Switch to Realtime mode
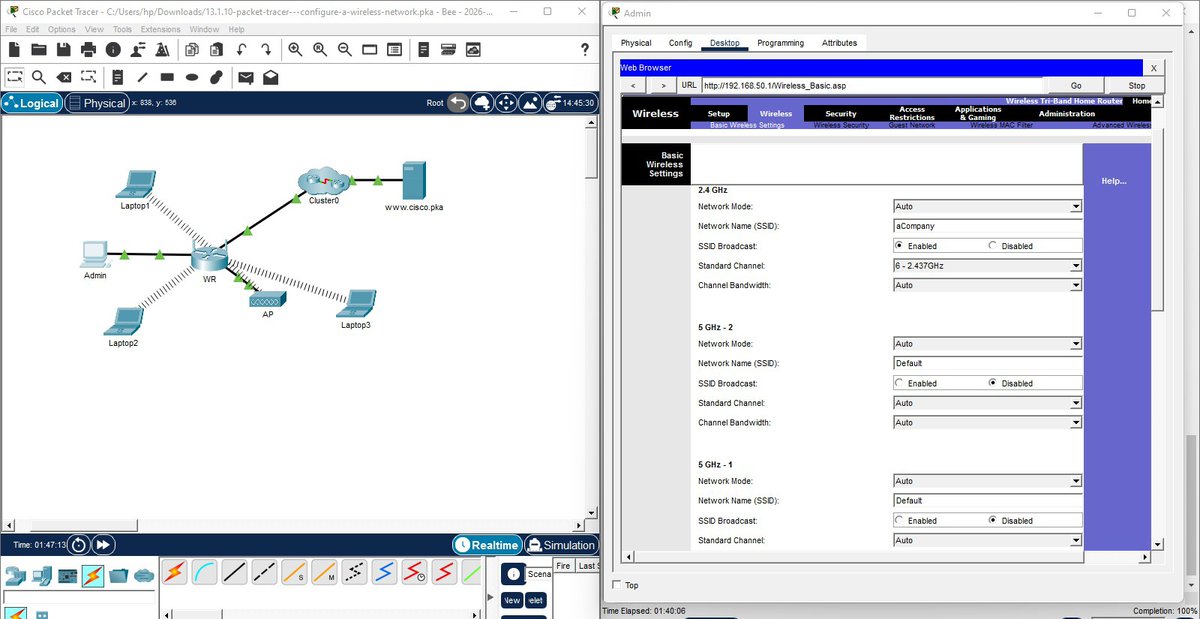1200x619 pixels. (x=487, y=545)
